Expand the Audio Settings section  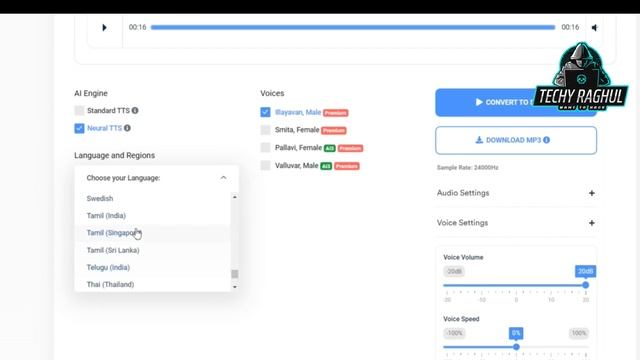click(x=516, y=193)
